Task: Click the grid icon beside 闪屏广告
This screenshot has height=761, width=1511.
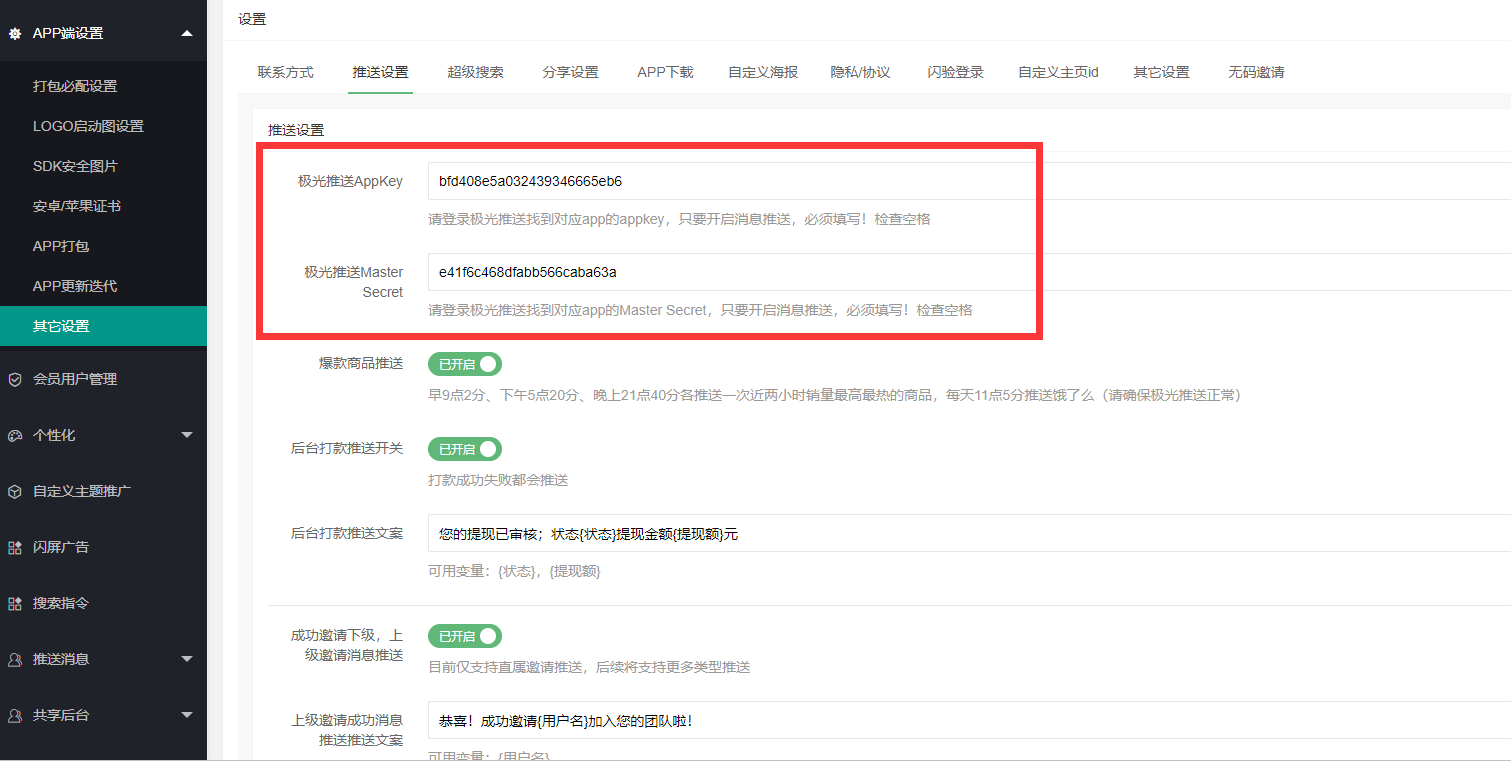Action: (14, 547)
